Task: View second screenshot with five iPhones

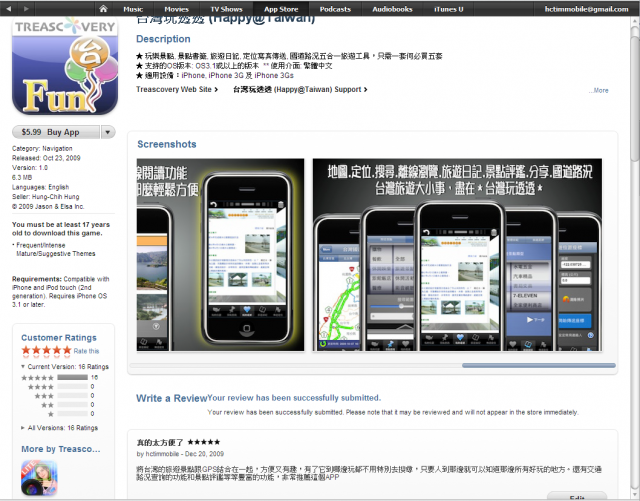Action: 457,255
